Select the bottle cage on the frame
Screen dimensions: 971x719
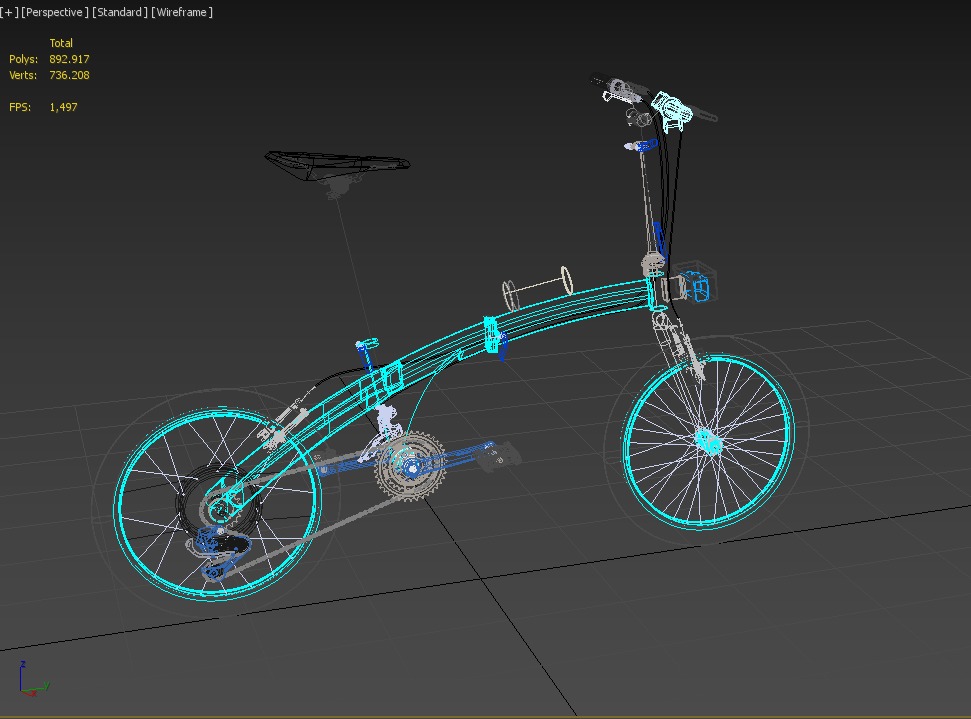tap(538, 288)
